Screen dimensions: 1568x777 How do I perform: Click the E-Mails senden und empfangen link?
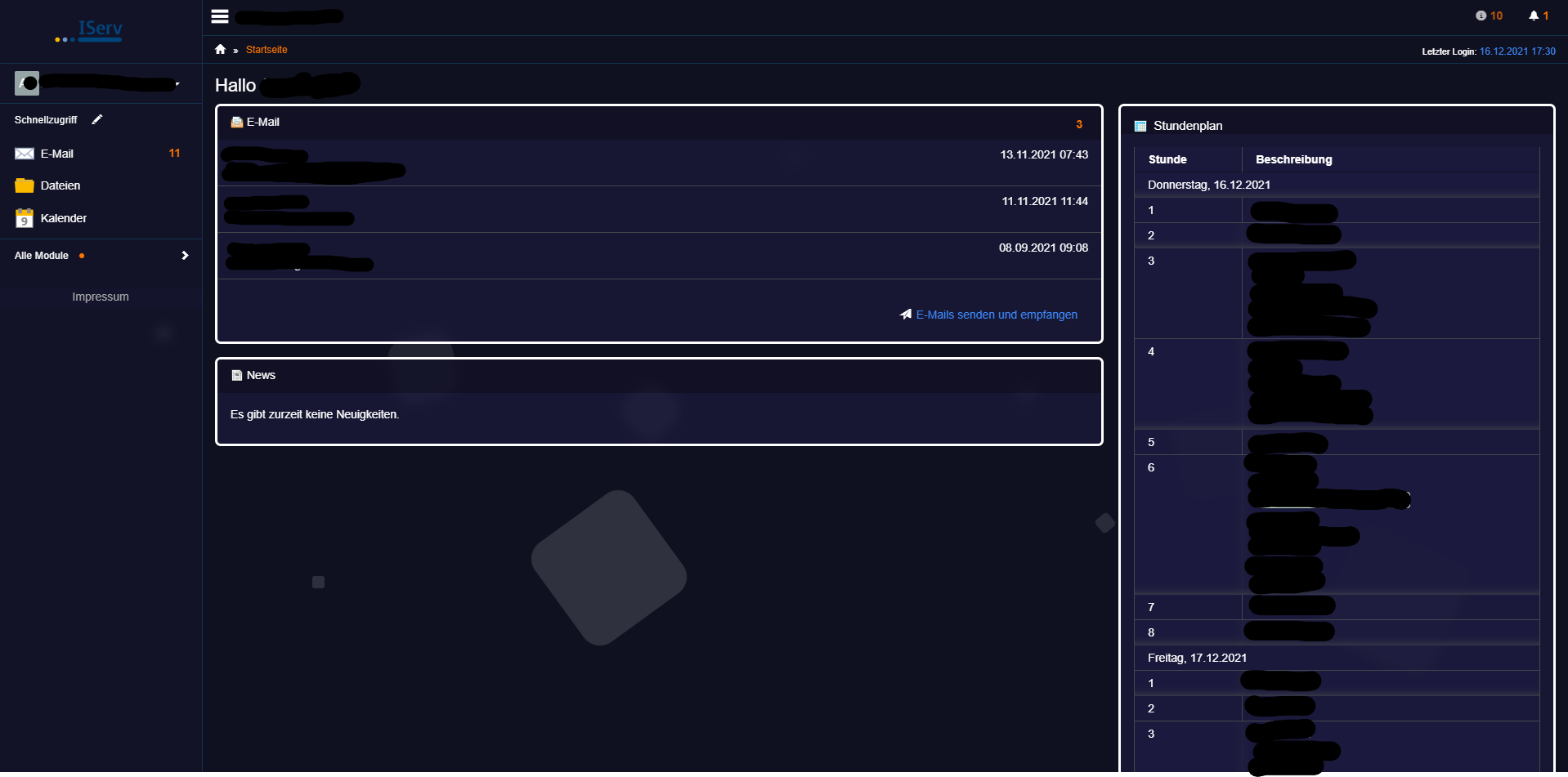[996, 315]
